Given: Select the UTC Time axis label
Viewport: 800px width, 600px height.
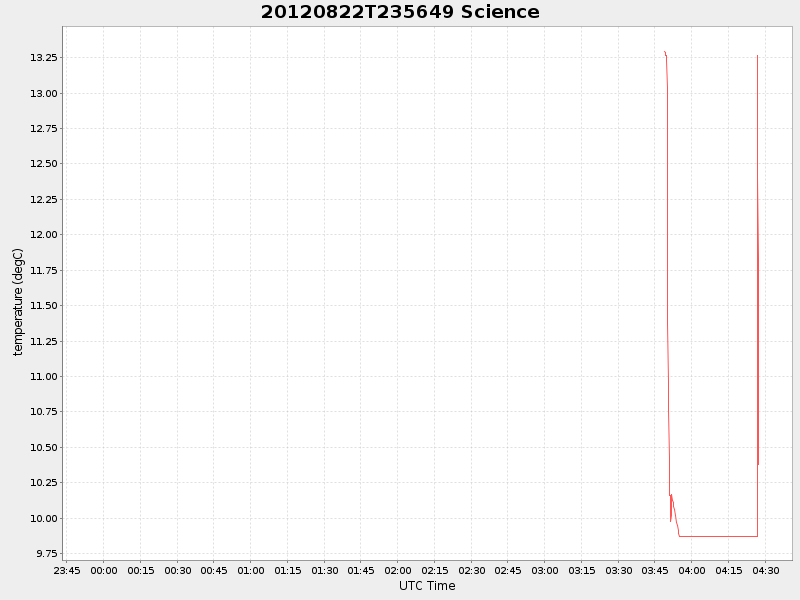Looking at the screenshot, I should pos(427,586).
